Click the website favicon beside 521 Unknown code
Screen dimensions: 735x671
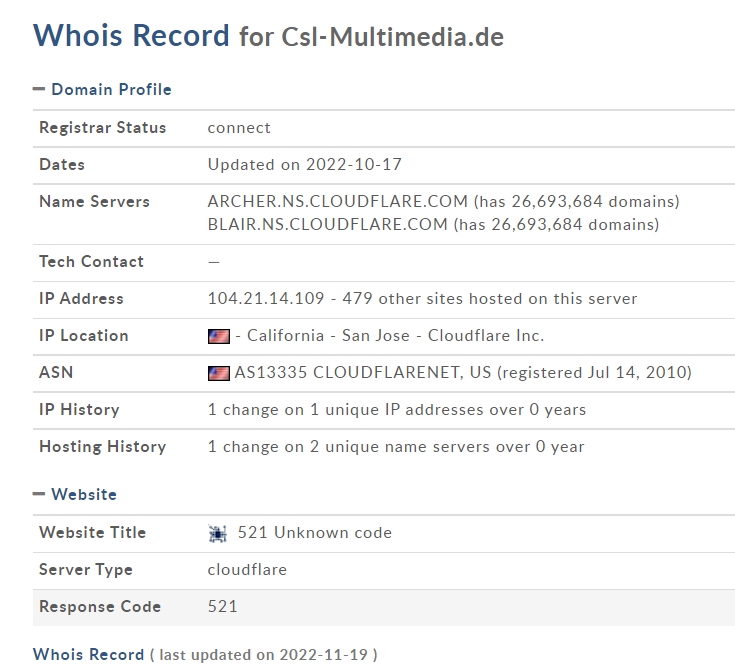(x=218, y=534)
